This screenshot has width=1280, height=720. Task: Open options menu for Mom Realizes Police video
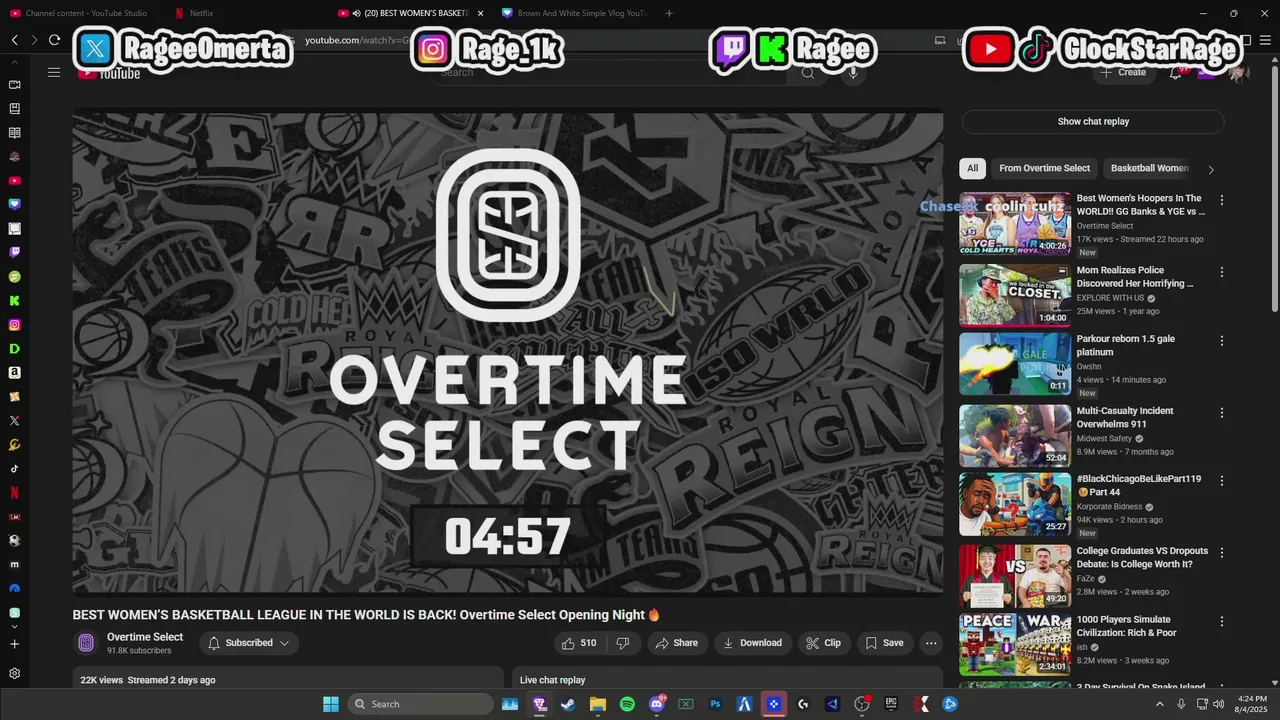(x=1221, y=272)
